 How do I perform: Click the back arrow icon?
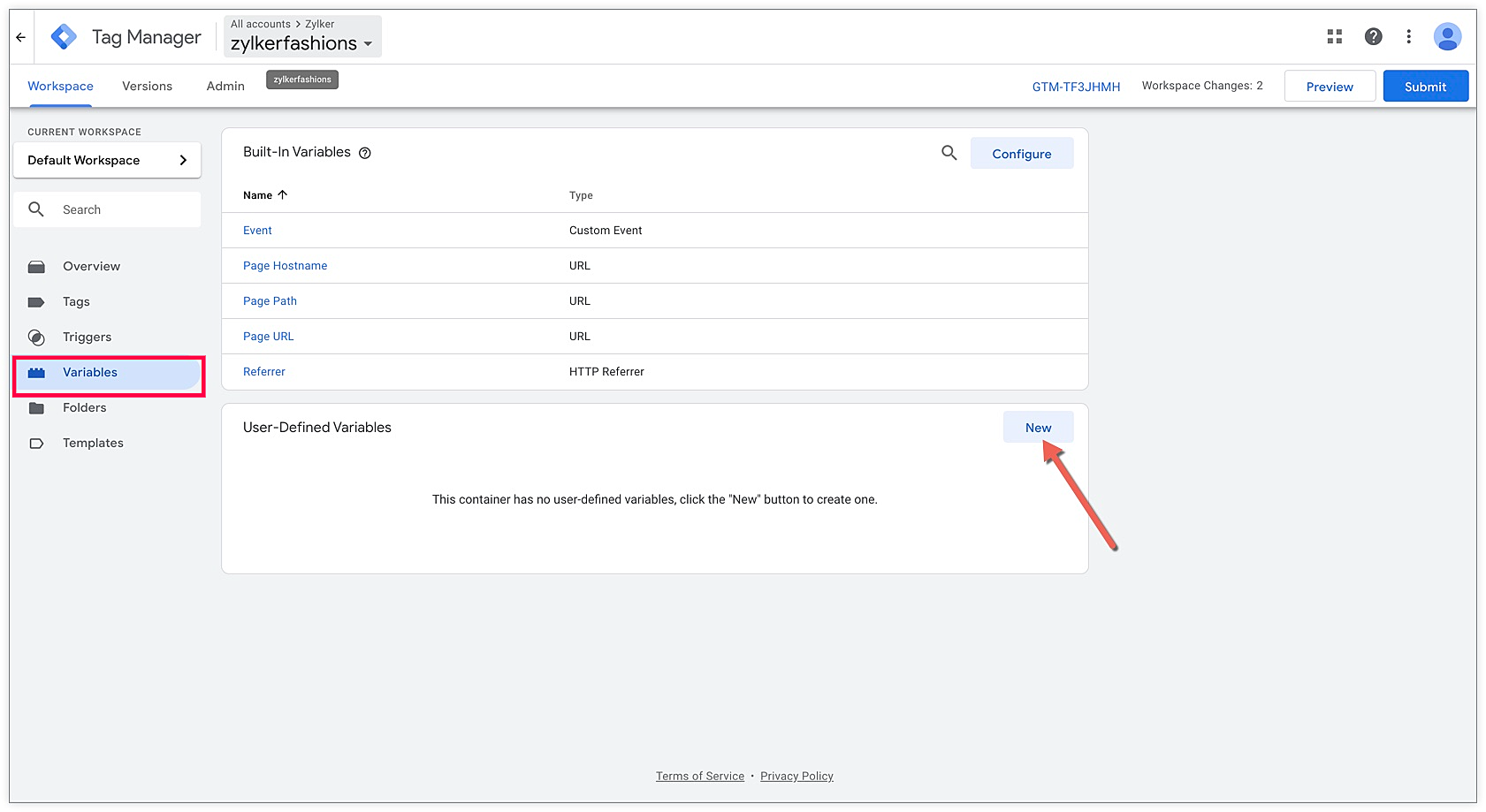[x=21, y=37]
